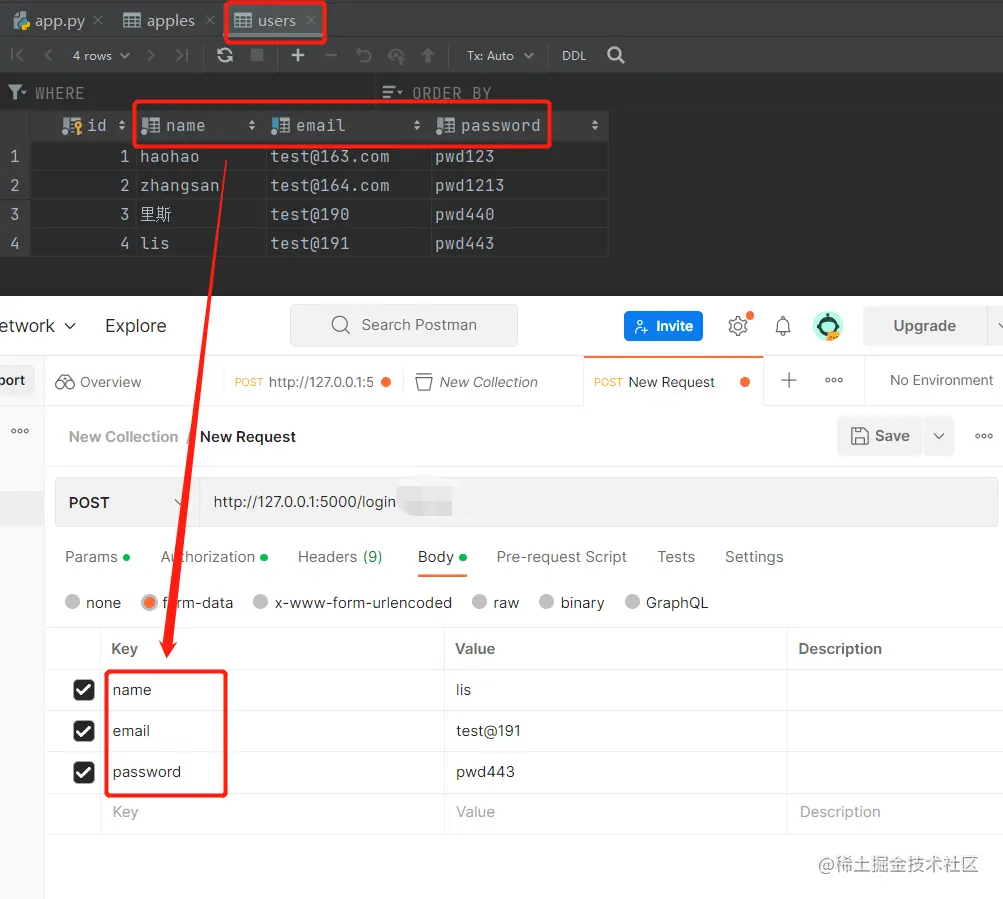Click the ORDER BY sort icon

[392, 93]
